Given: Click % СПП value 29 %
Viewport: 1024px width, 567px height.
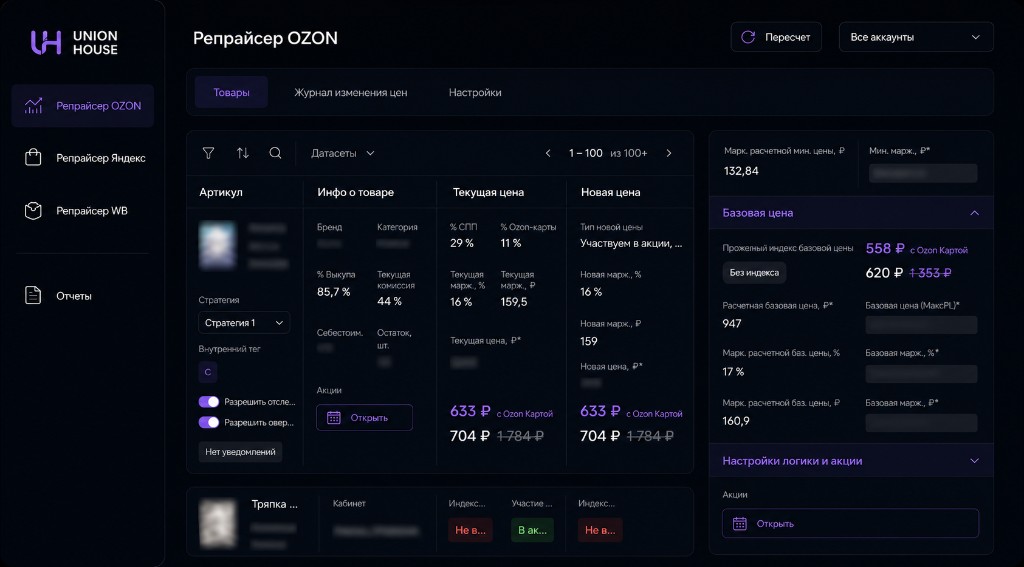Looking at the screenshot, I should pos(461,243).
